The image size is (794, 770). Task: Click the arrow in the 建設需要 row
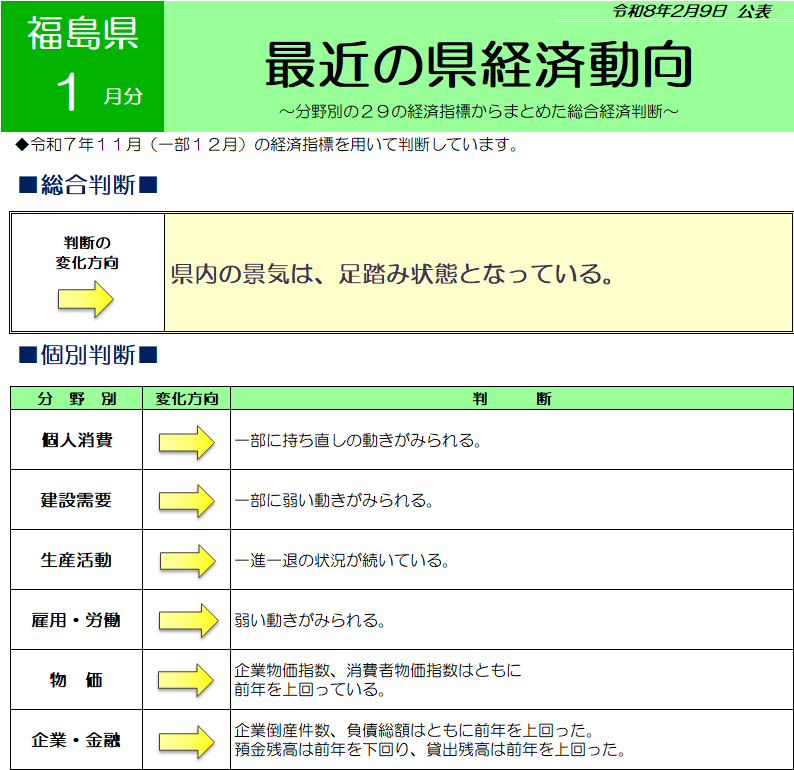click(187, 500)
